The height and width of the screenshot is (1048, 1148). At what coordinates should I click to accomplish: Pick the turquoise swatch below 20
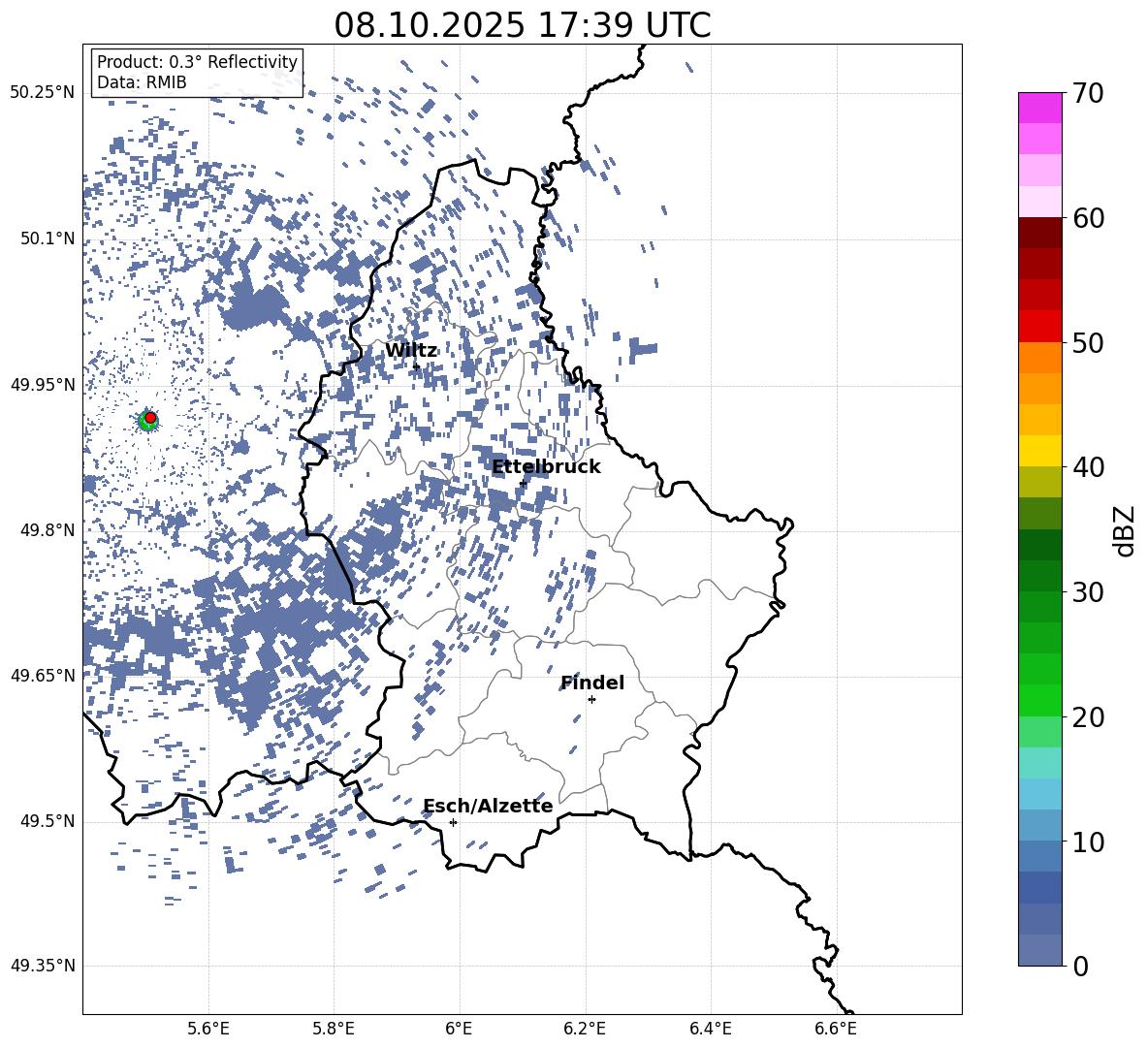pos(1040,763)
